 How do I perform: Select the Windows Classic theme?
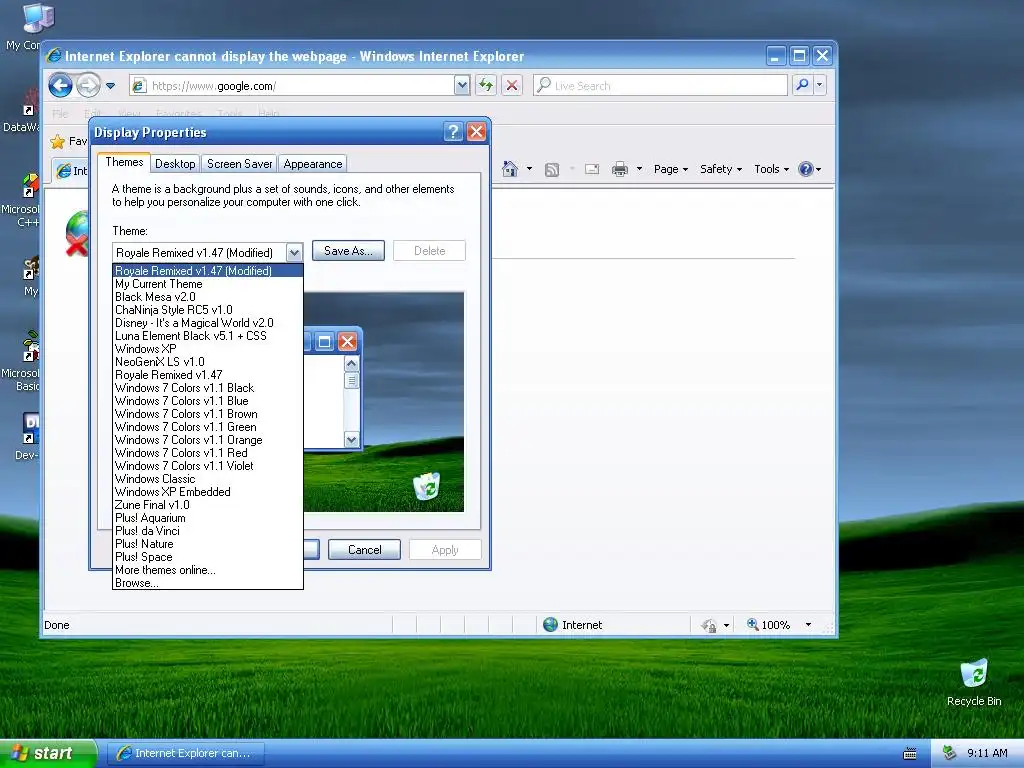[x=208, y=479]
